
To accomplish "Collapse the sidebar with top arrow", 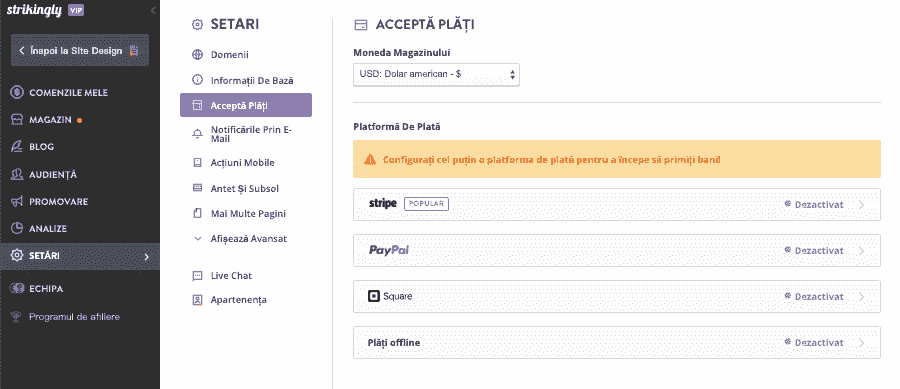I will [x=153, y=10].
